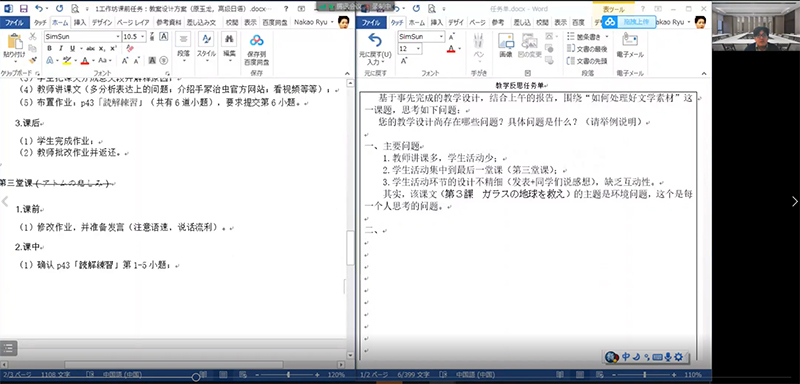Click the 画像 picture icon
Viewport: 800px width, 384px height.
(x=506, y=45)
